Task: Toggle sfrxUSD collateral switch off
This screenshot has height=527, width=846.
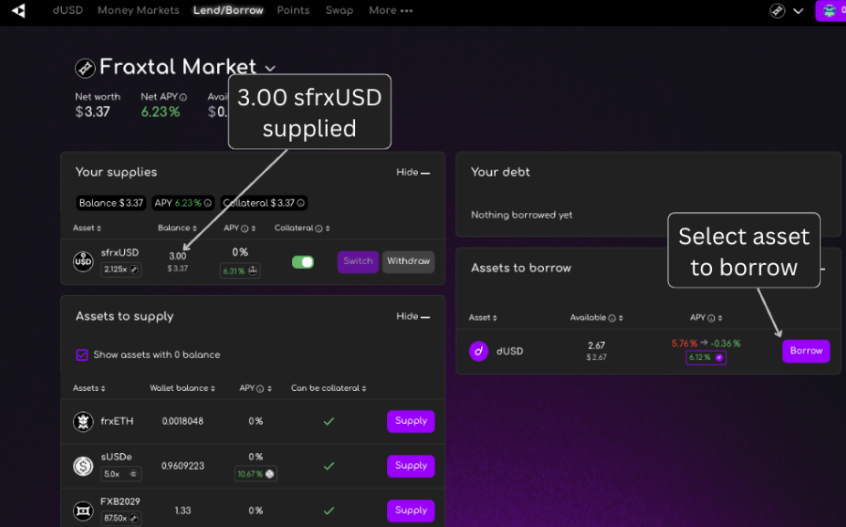Action: [x=303, y=262]
